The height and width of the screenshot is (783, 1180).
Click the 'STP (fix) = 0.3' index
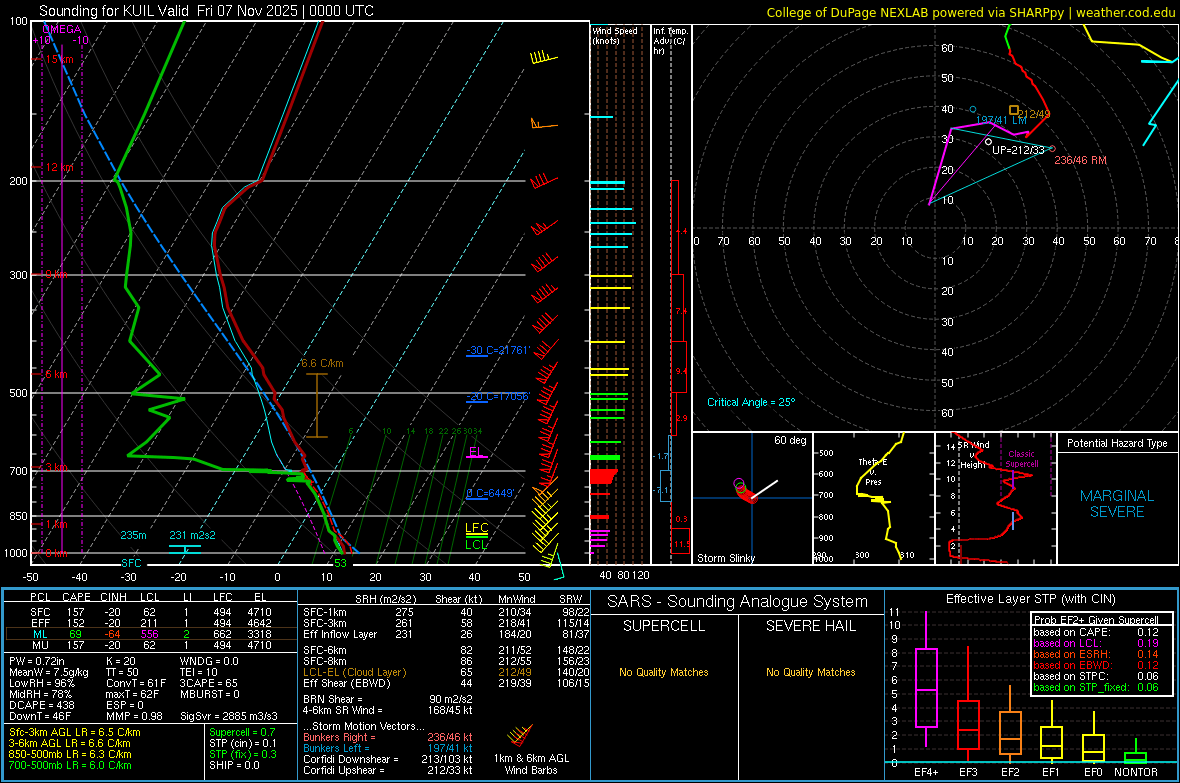tap(242, 754)
